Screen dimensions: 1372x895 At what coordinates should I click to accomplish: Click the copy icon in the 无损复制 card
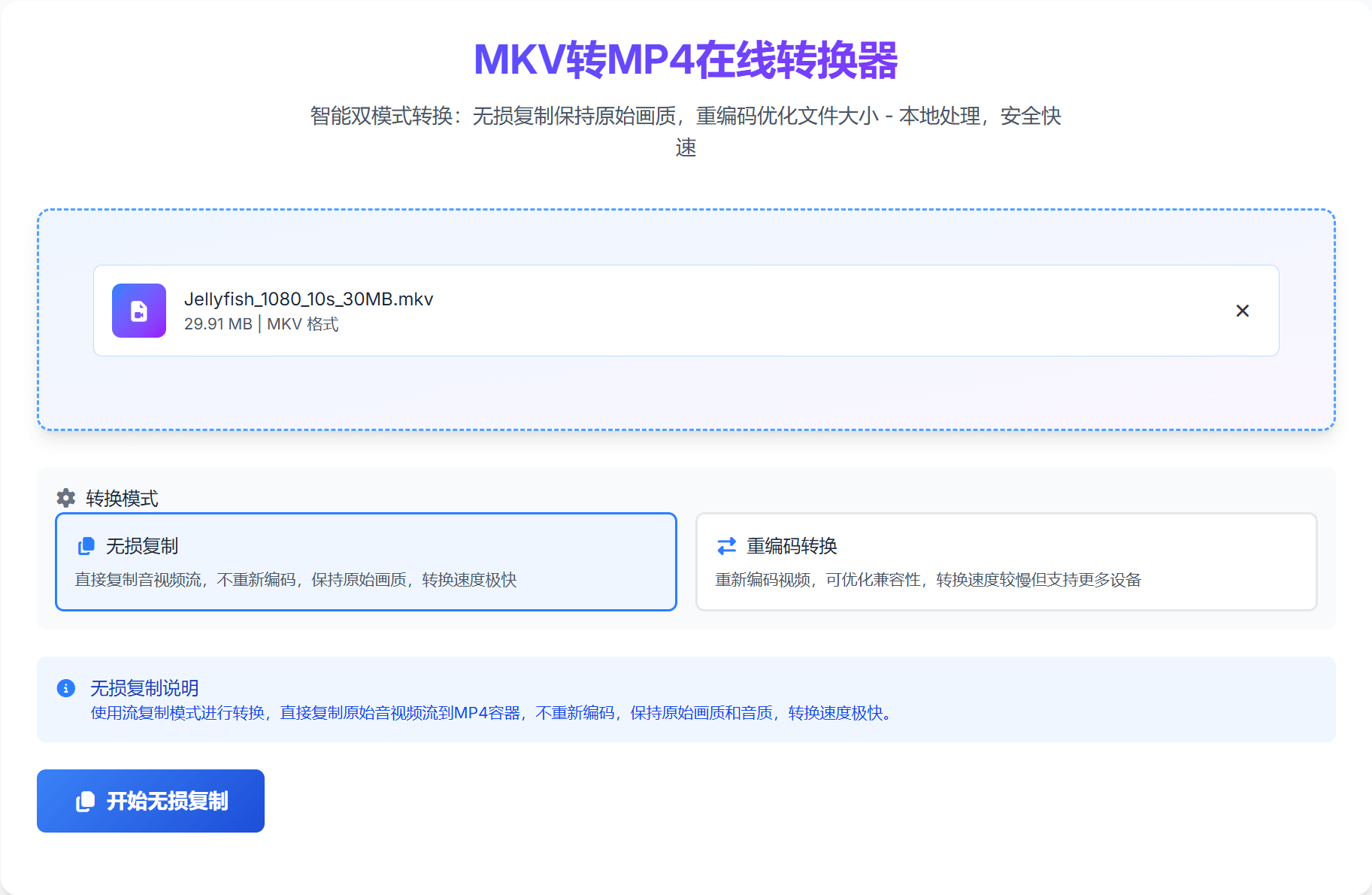tap(85, 546)
